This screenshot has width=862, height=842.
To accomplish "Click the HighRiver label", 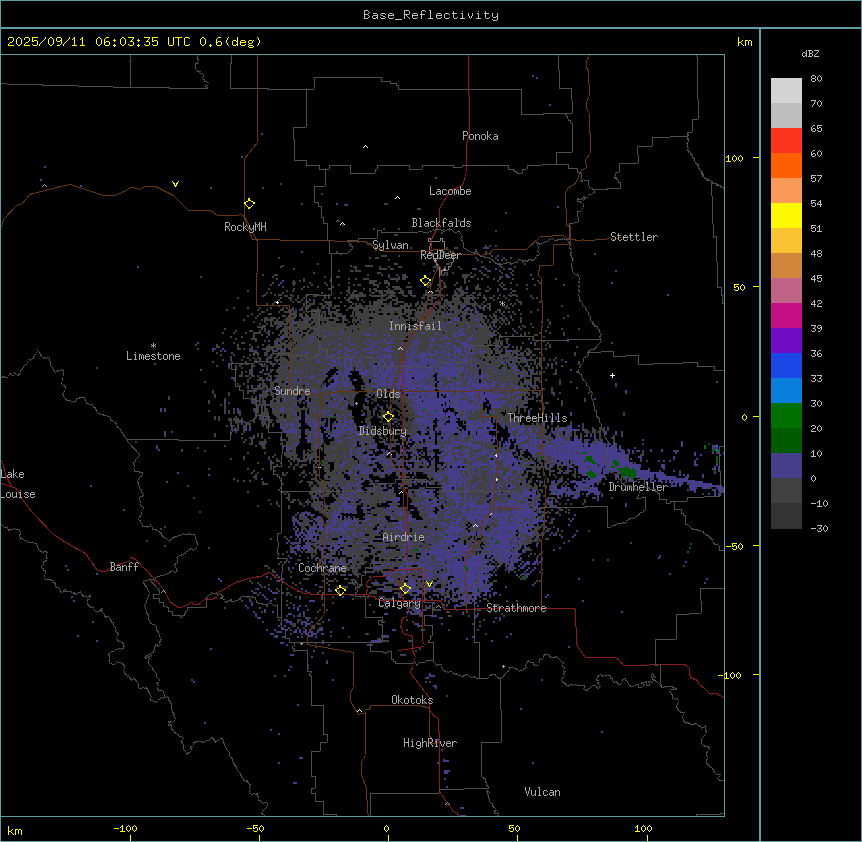I will pos(430,743).
